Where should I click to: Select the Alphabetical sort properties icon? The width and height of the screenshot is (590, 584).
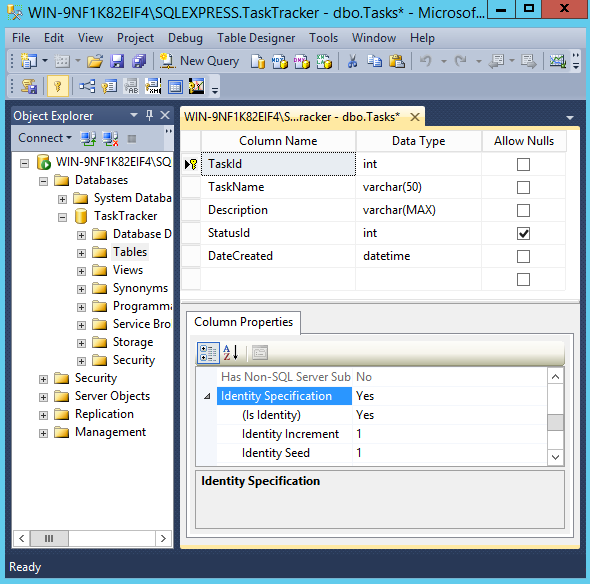[231, 353]
